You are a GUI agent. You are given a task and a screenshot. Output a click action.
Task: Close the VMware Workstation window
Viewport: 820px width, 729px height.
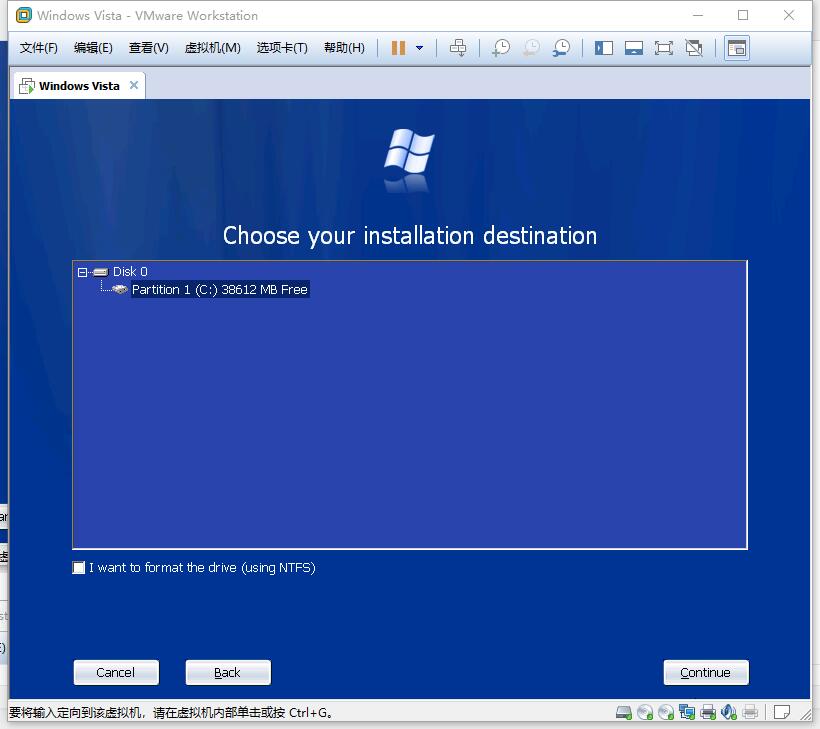[789, 15]
